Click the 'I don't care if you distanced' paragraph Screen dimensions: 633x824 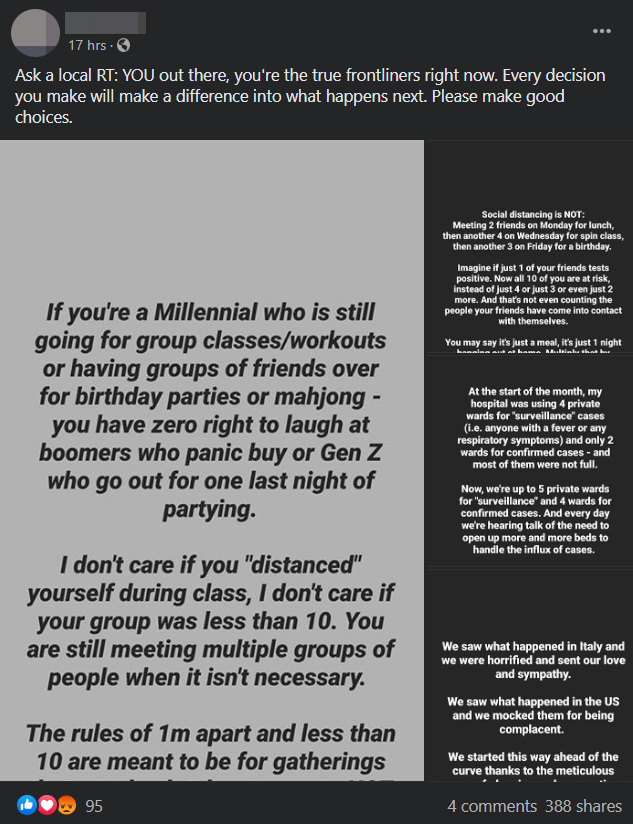point(210,620)
